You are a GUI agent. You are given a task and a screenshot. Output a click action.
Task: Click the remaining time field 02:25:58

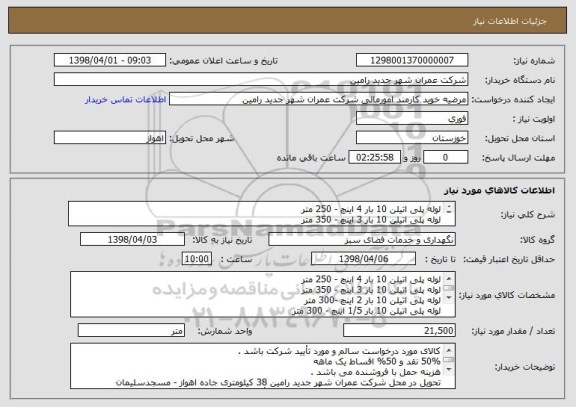[374, 158]
